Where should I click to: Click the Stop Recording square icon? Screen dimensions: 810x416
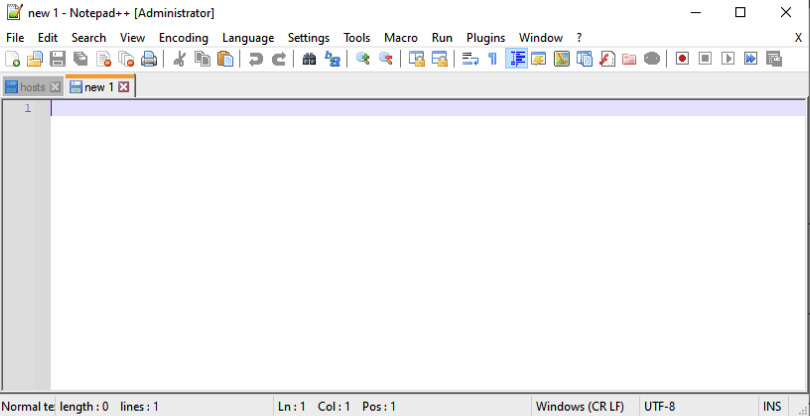tap(705, 59)
